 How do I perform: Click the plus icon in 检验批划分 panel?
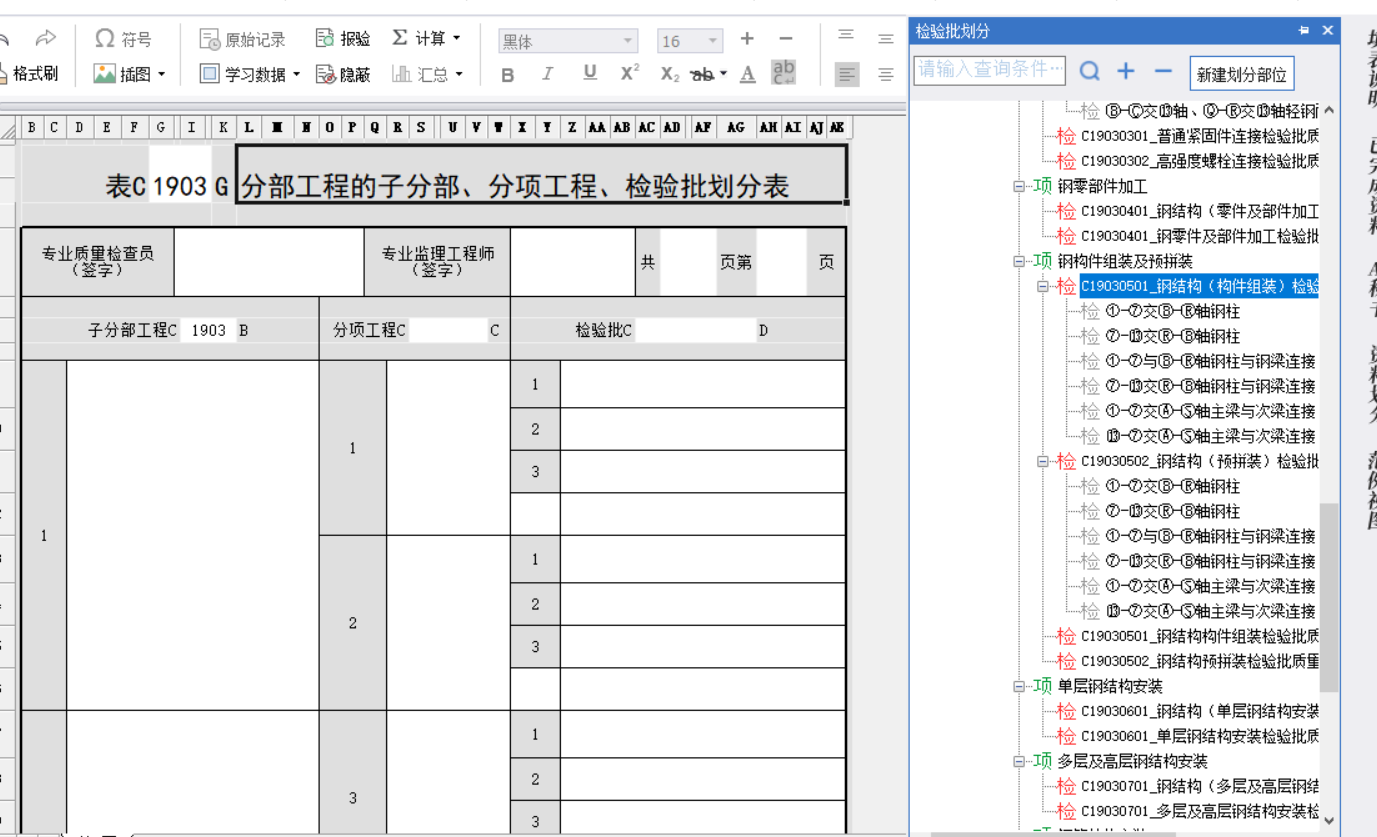pos(1126,71)
